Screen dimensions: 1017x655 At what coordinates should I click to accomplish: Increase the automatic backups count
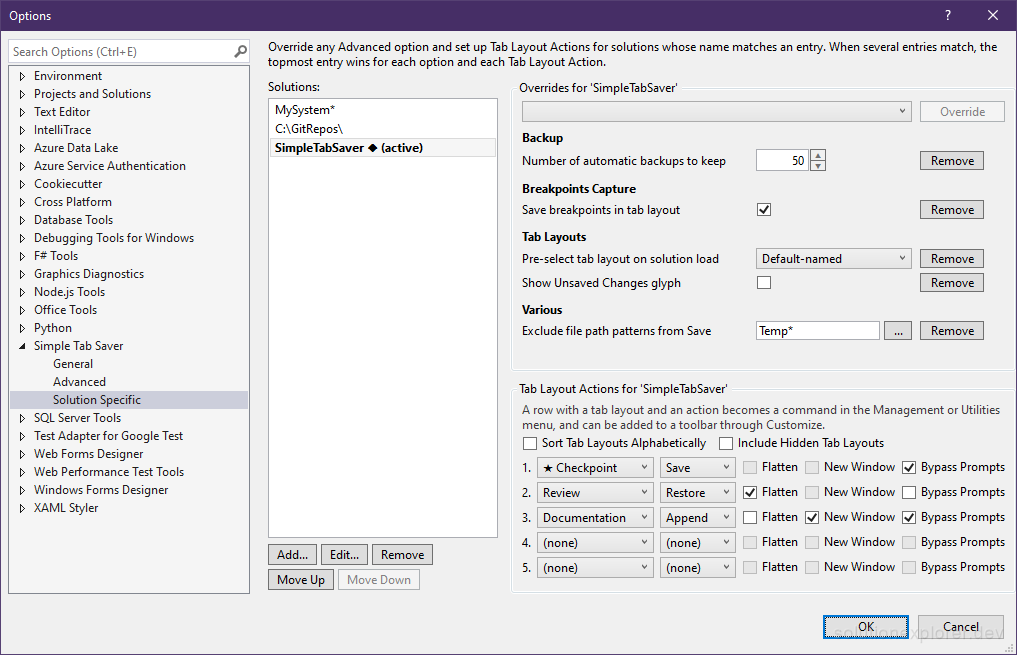(x=818, y=155)
